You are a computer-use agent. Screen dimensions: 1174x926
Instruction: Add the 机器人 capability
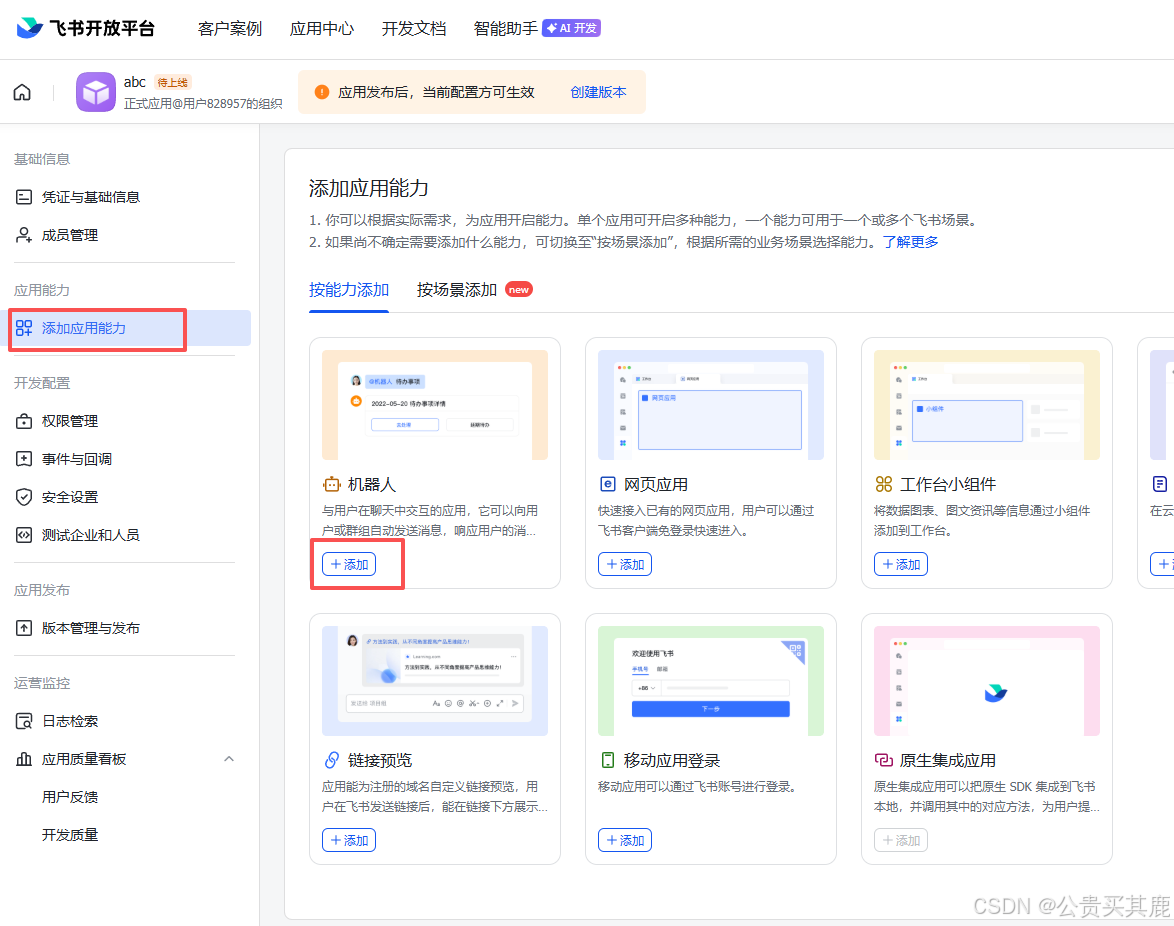point(349,564)
